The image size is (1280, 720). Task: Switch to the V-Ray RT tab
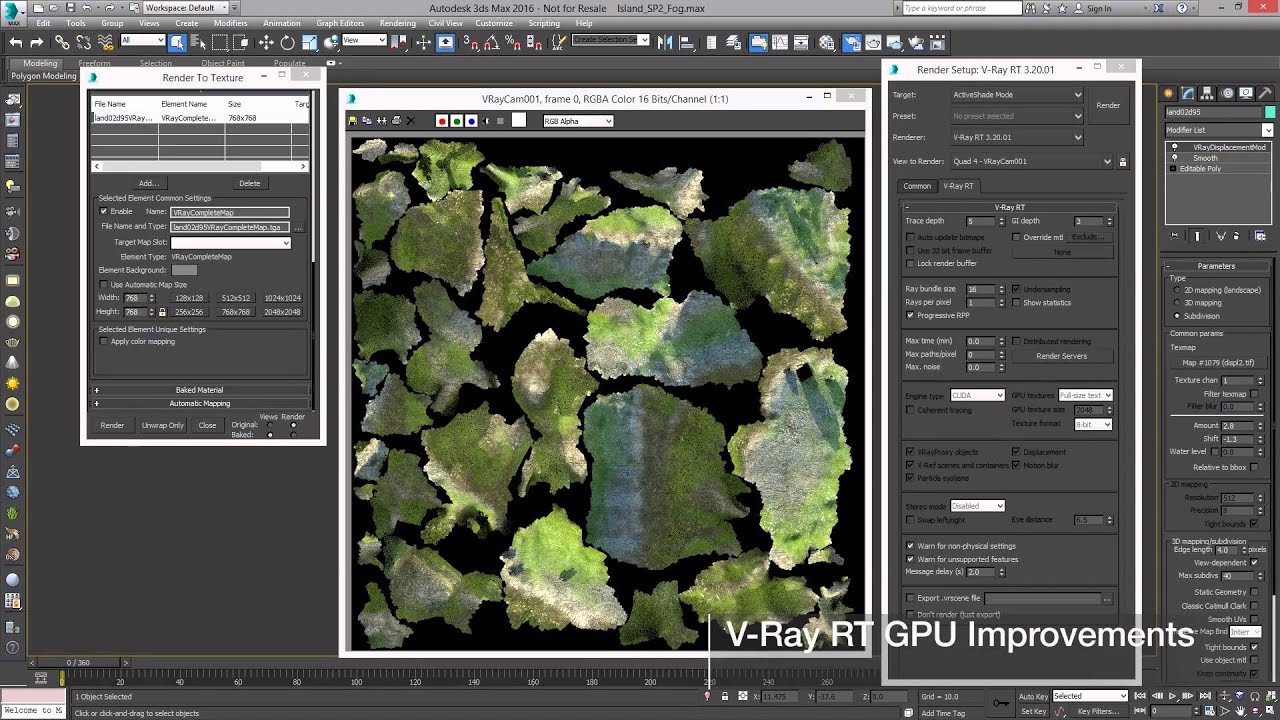click(x=958, y=186)
